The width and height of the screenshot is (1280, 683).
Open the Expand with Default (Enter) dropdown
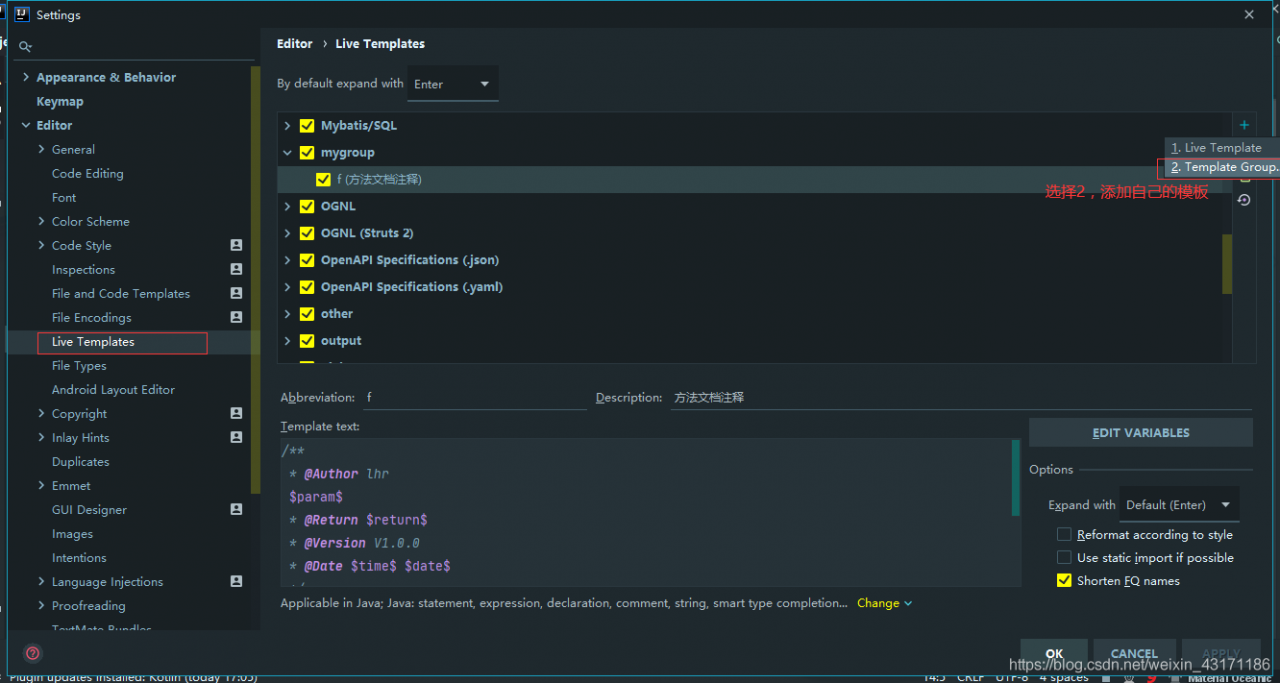tap(1180, 505)
